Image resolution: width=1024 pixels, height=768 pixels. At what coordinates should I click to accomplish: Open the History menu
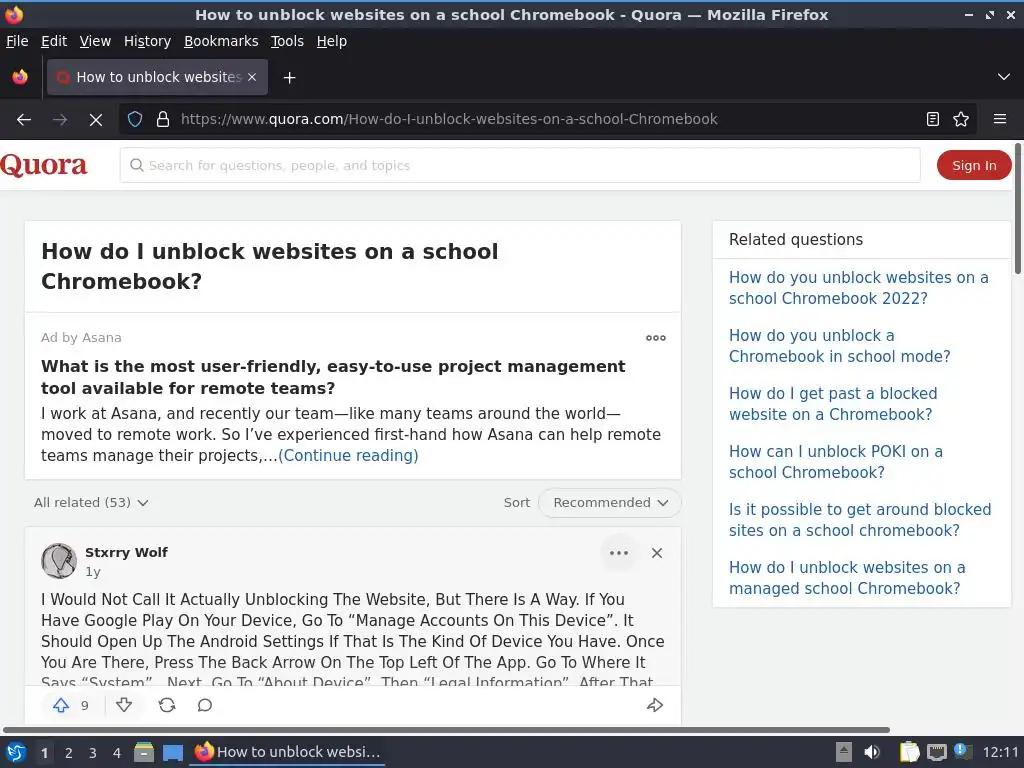[148, 41]
